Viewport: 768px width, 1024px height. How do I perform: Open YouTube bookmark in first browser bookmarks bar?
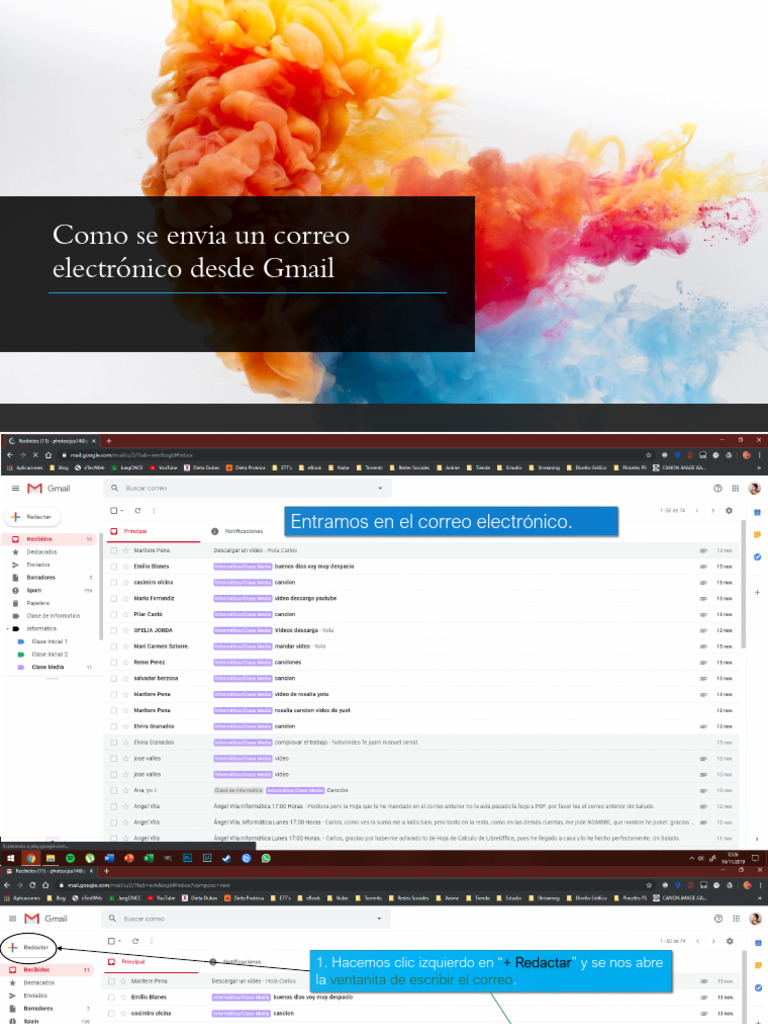[163, 468]
